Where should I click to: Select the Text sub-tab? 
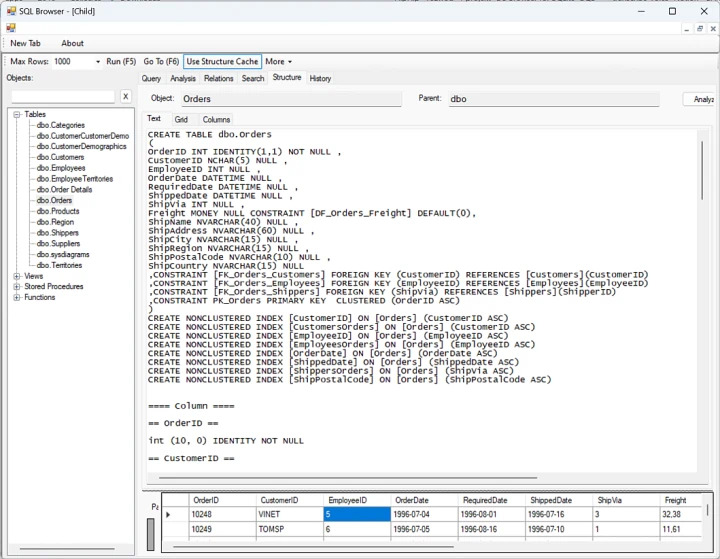point(154,119)
